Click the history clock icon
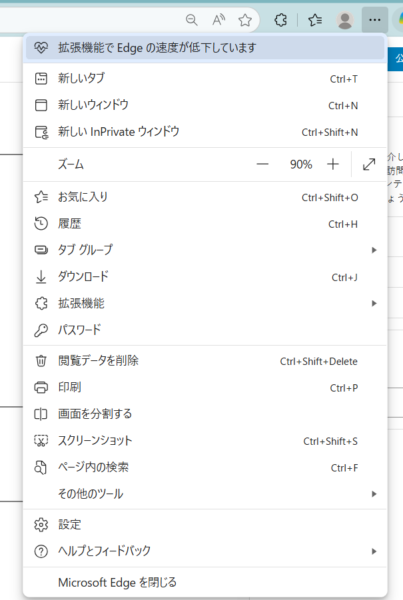Image resolution: width=403 pixels, height=600 pixels. [x=41, y=224]
